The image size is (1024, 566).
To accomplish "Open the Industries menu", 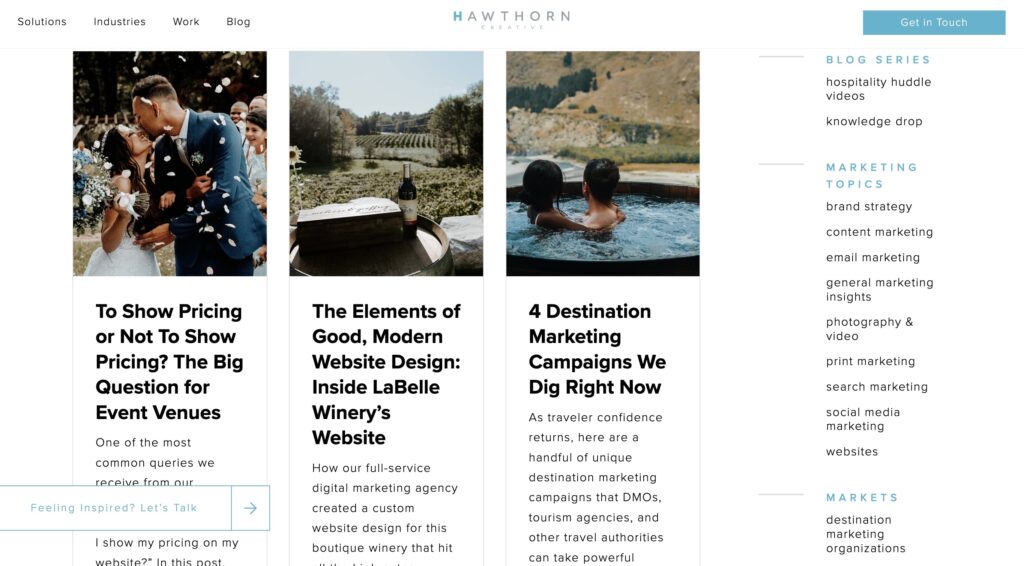I will tap(120, 22).
